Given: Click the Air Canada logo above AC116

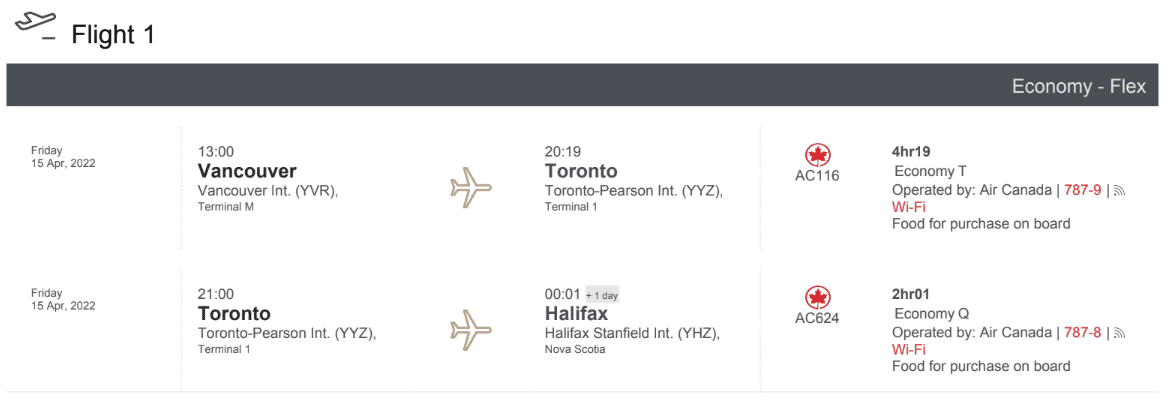Looking at the screenshot, I should [817, 156].
